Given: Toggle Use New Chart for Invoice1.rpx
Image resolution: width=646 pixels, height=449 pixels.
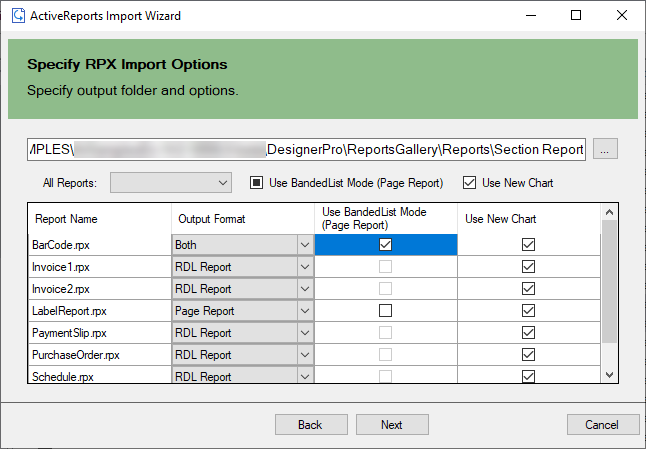Looking at the screenshot, I should (x=528, y=267).
